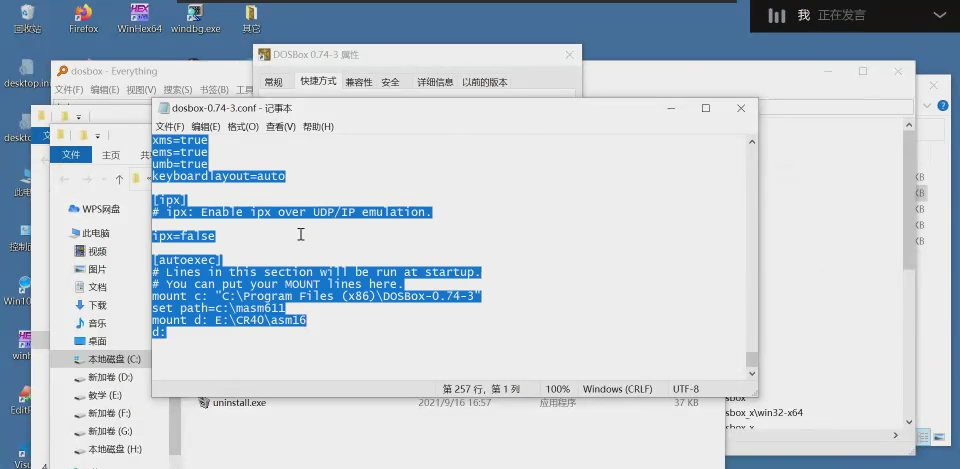960x469 pixels.
Task: Click Notepad scrollbar up arrow
Action: click(x=752, y=142)
